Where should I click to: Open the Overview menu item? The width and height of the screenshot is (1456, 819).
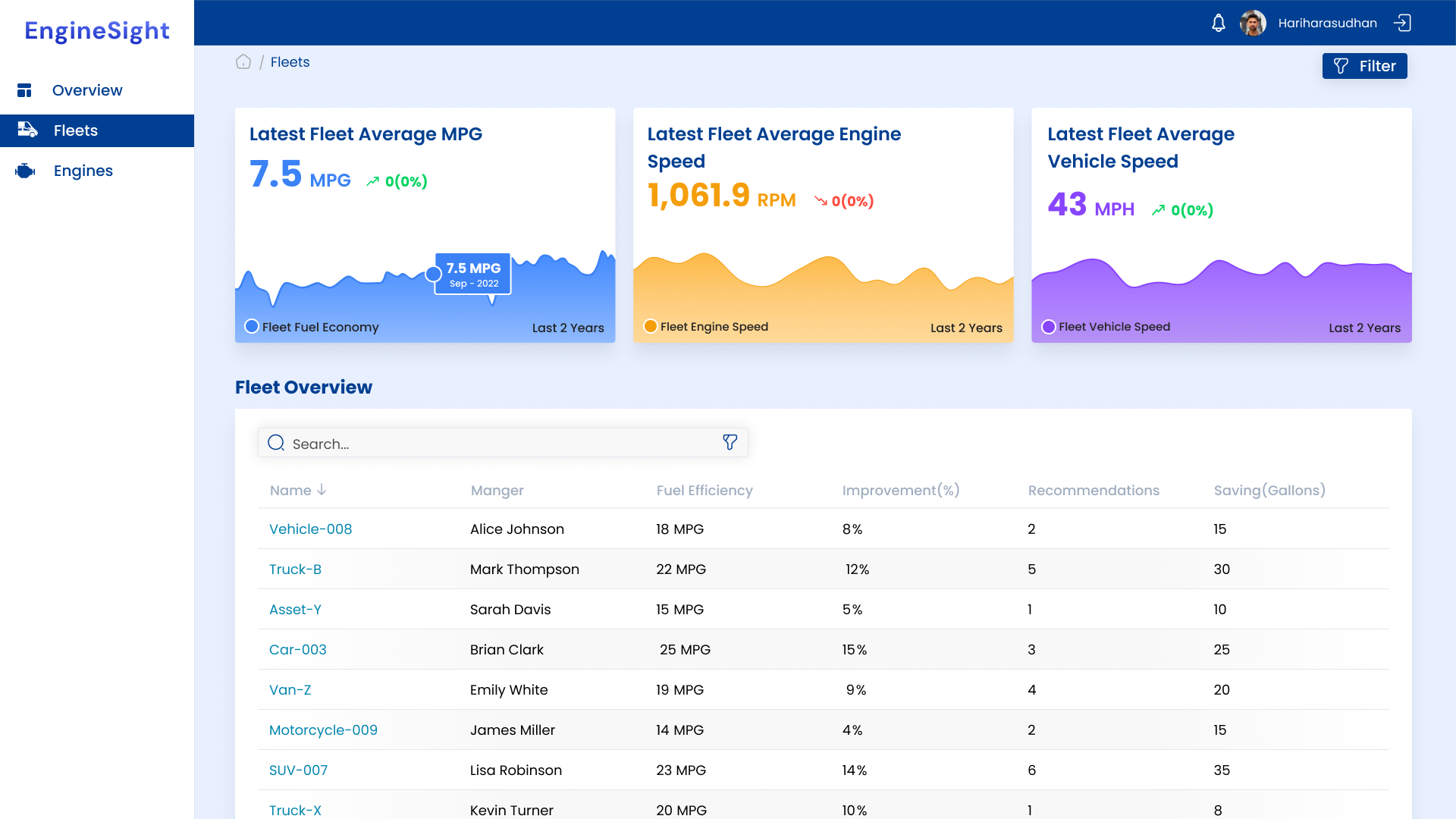coord(87,90)
